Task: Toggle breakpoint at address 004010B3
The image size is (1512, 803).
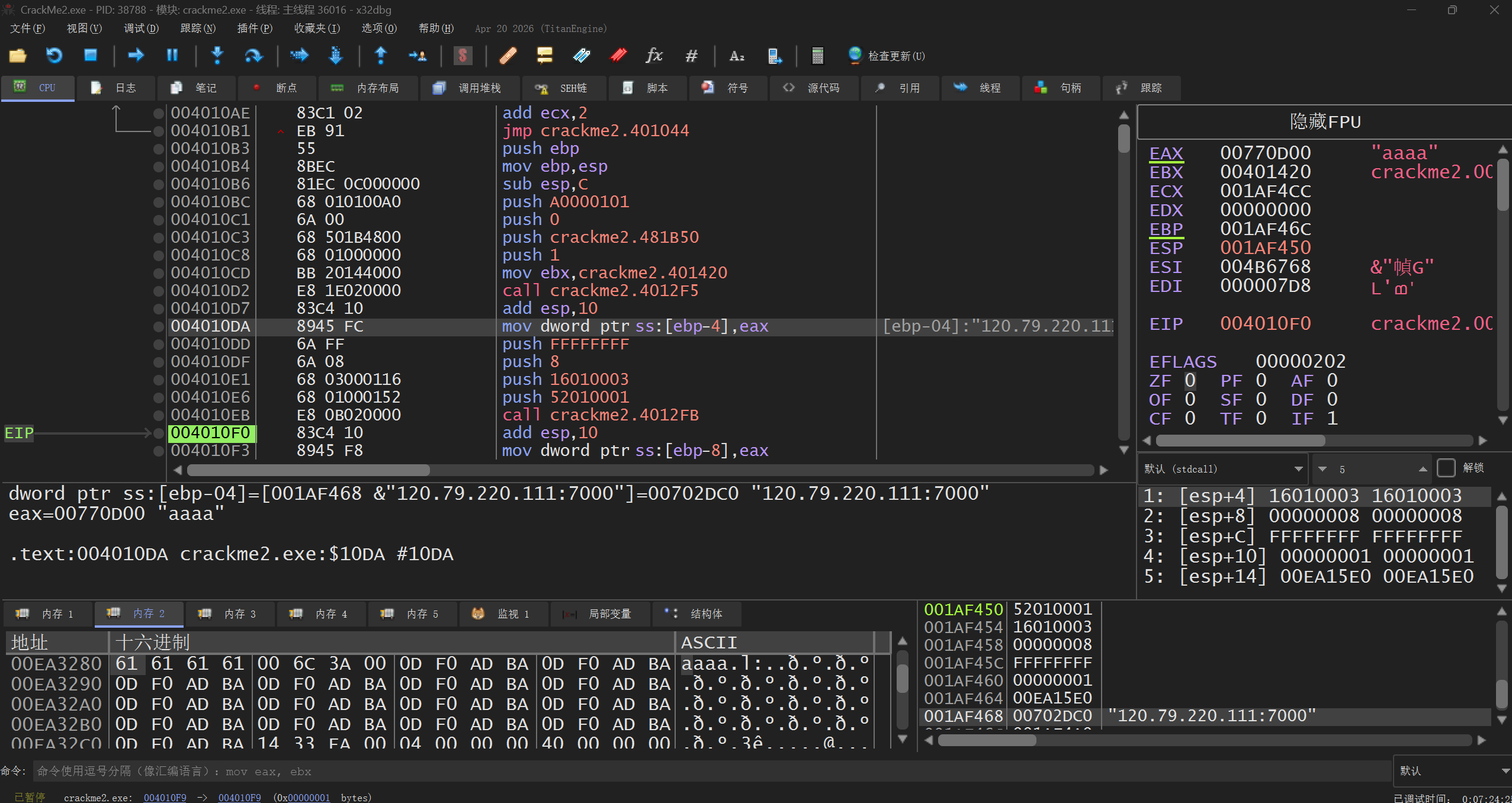Action: click(x=158, y=149)
